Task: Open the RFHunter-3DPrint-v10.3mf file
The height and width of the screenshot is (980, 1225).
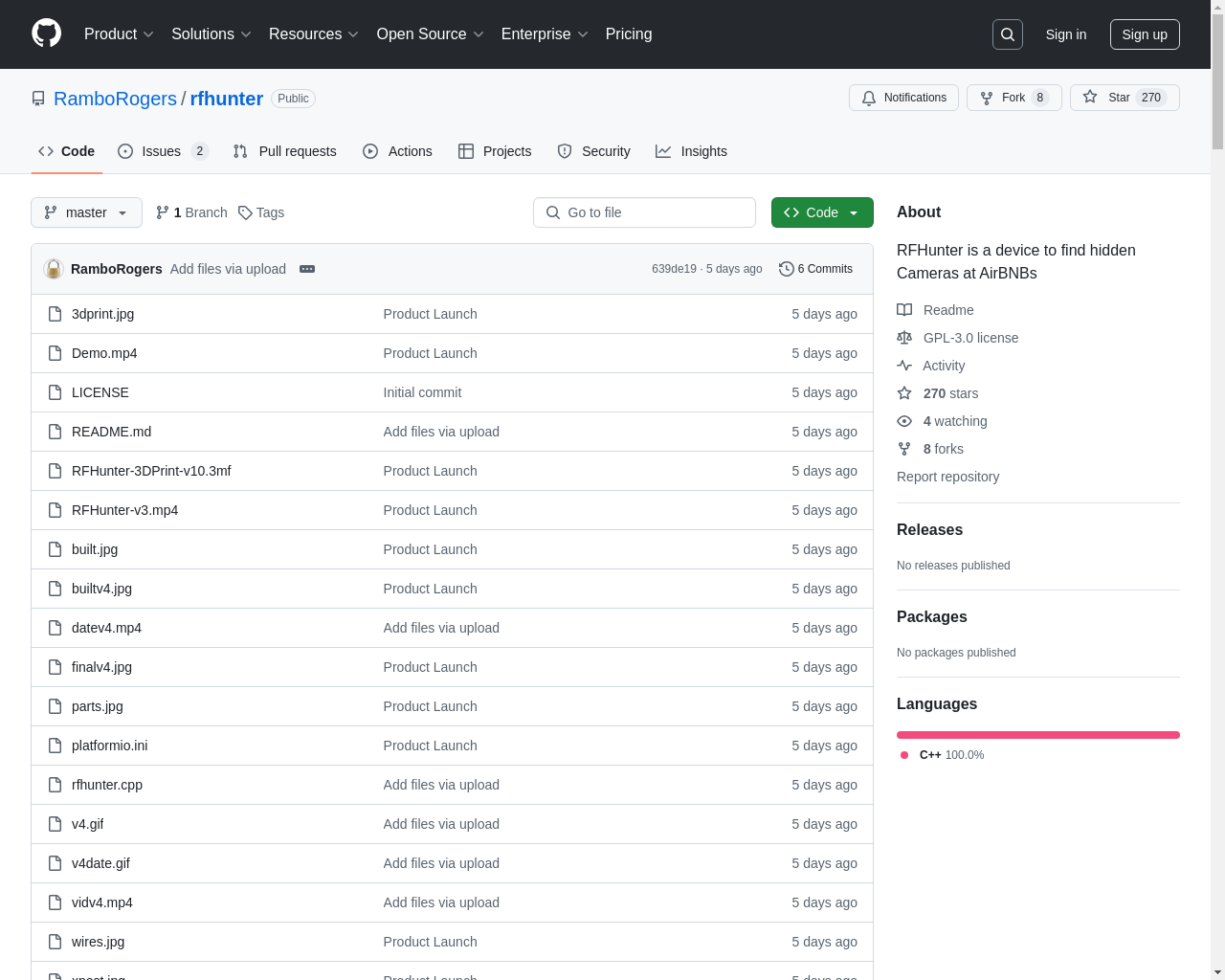Action: 151,471
